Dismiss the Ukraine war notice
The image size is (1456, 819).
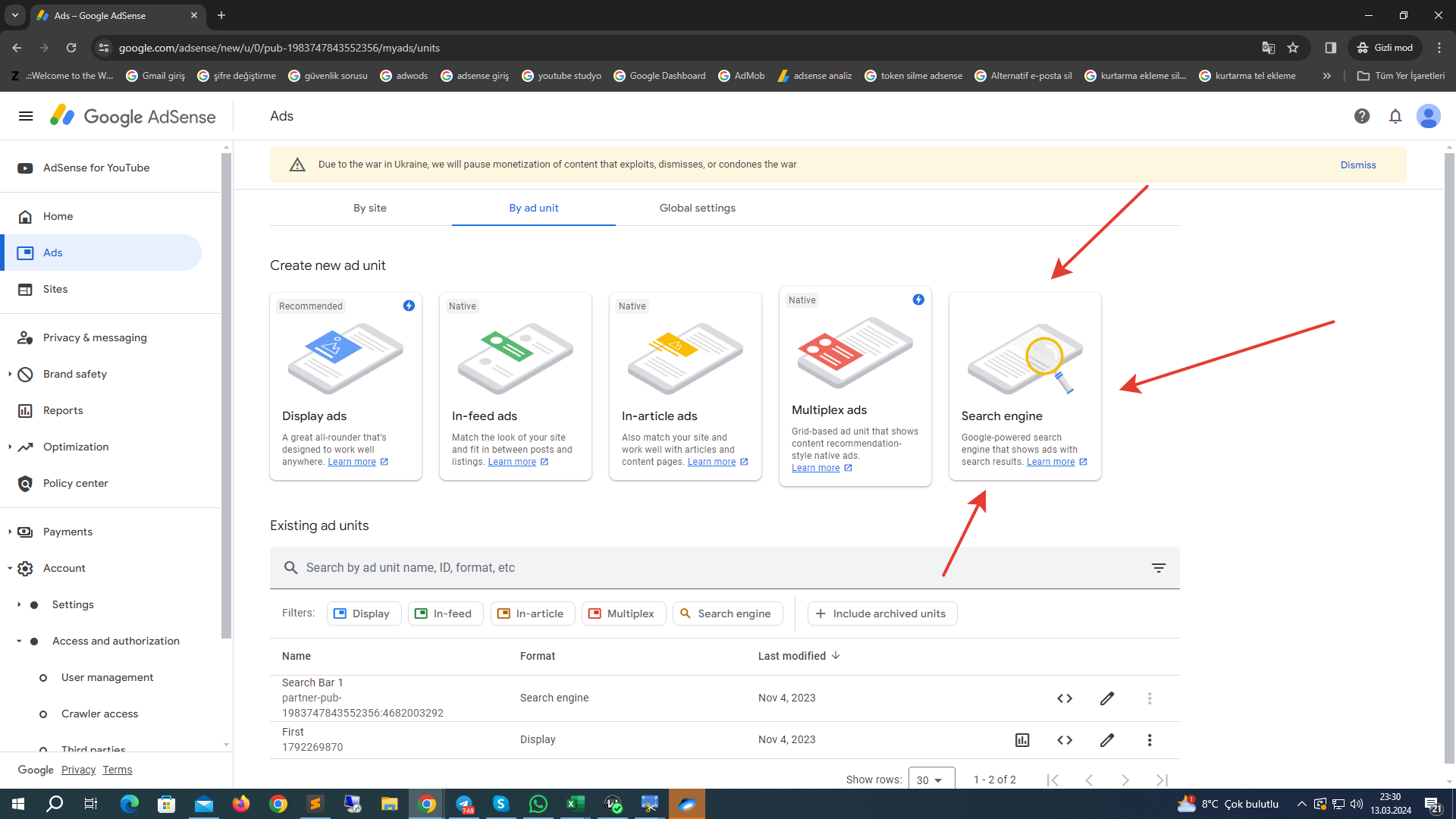(x=1358, y=165)
